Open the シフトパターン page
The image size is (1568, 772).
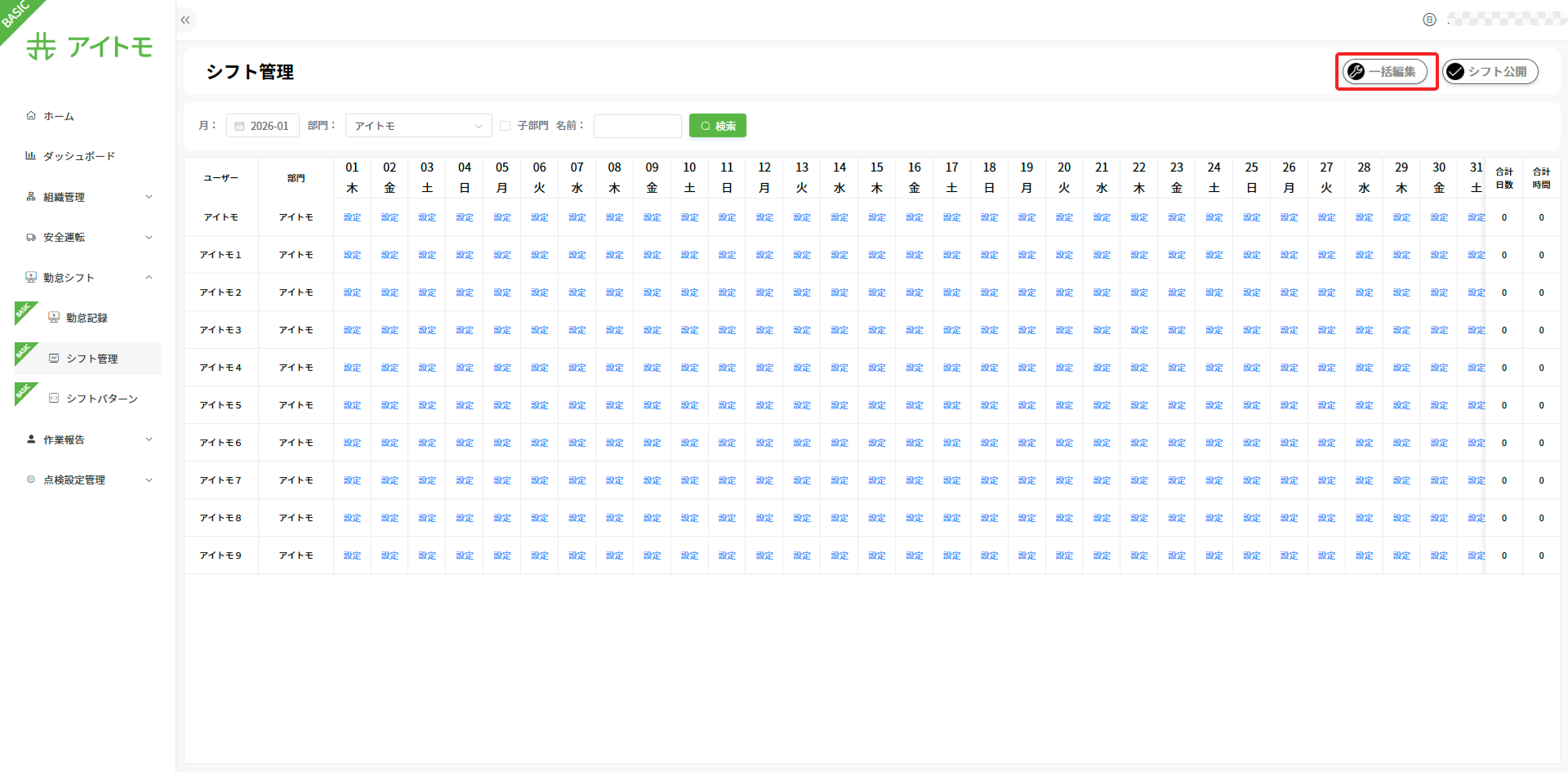[101, 399]
